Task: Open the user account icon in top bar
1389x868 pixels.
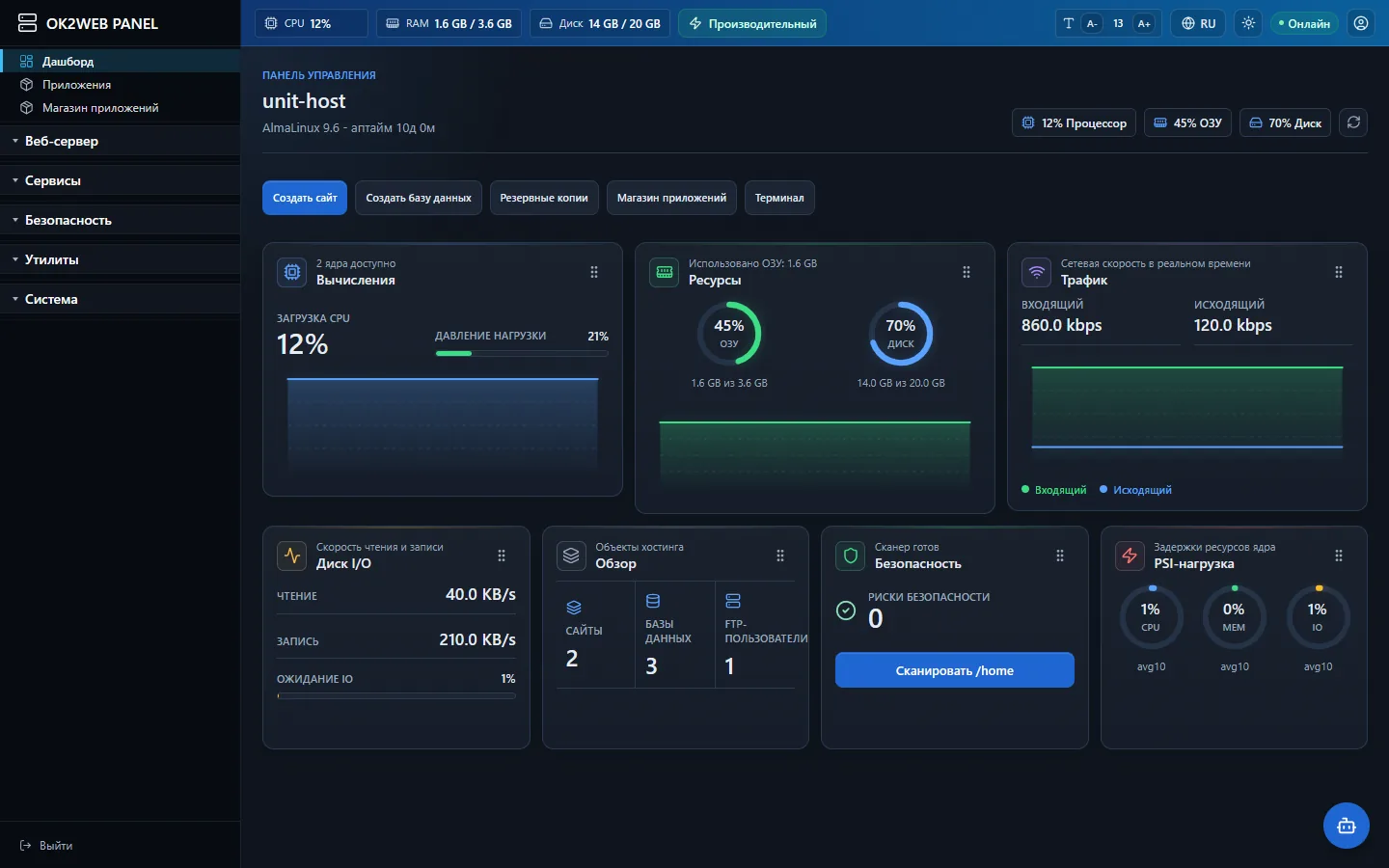Action: [1361, 23]
